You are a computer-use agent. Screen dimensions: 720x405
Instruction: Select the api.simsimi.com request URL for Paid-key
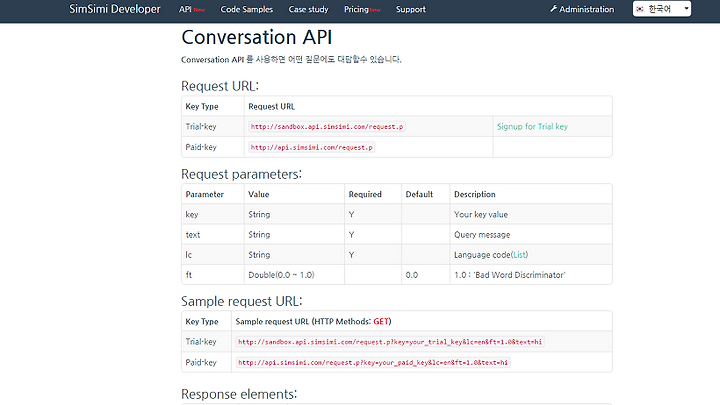312,147
